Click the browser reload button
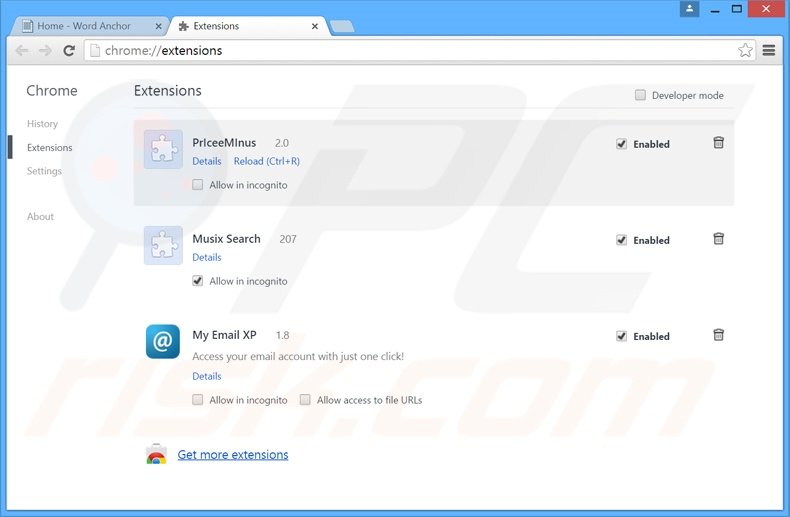 pyautogui.click(x=69, y=50)
